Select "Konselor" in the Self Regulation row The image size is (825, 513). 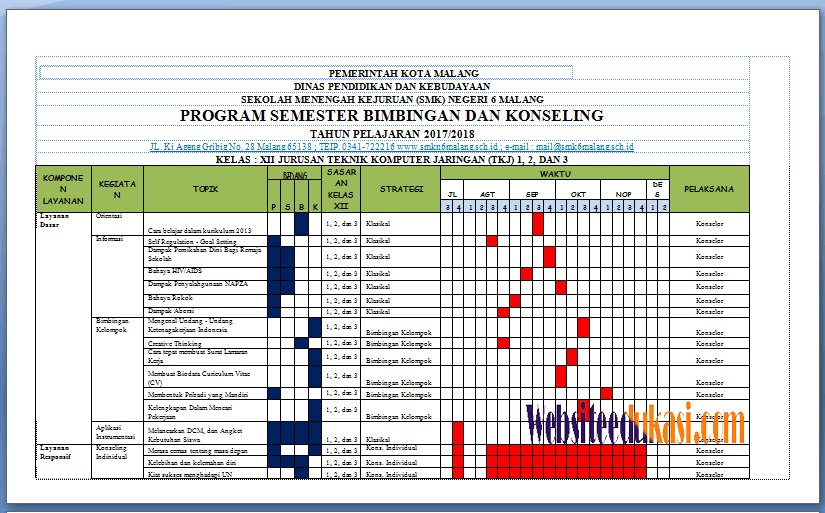pos(709,240)
